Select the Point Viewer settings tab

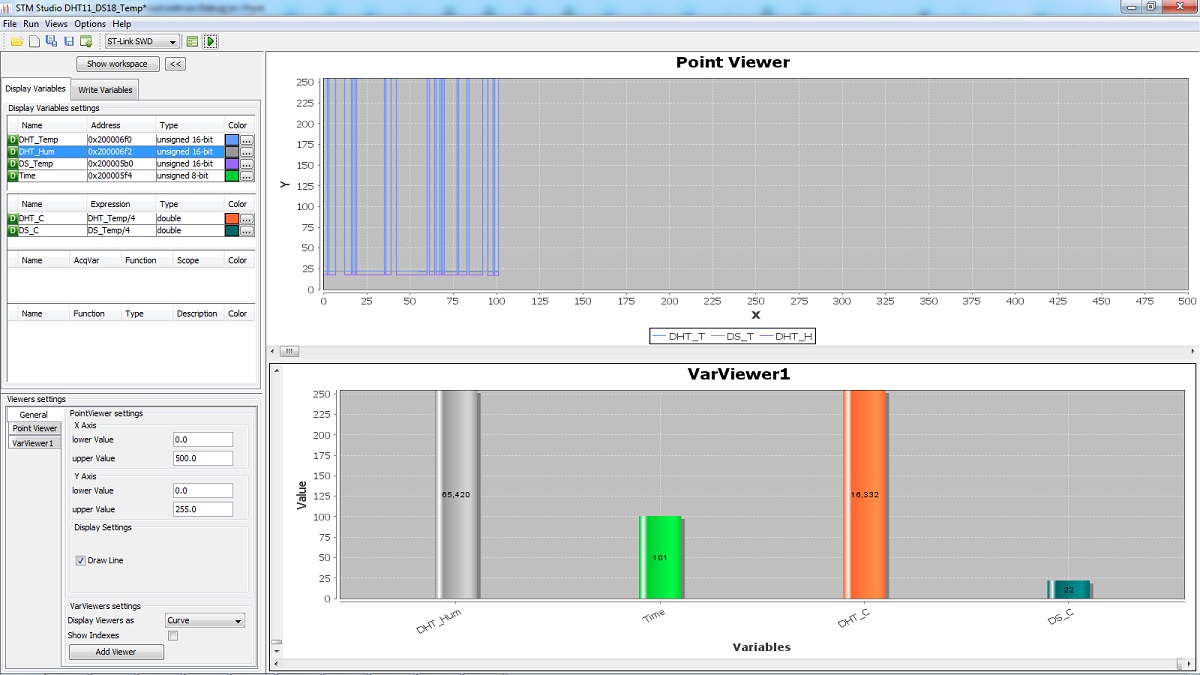point(35,428)
